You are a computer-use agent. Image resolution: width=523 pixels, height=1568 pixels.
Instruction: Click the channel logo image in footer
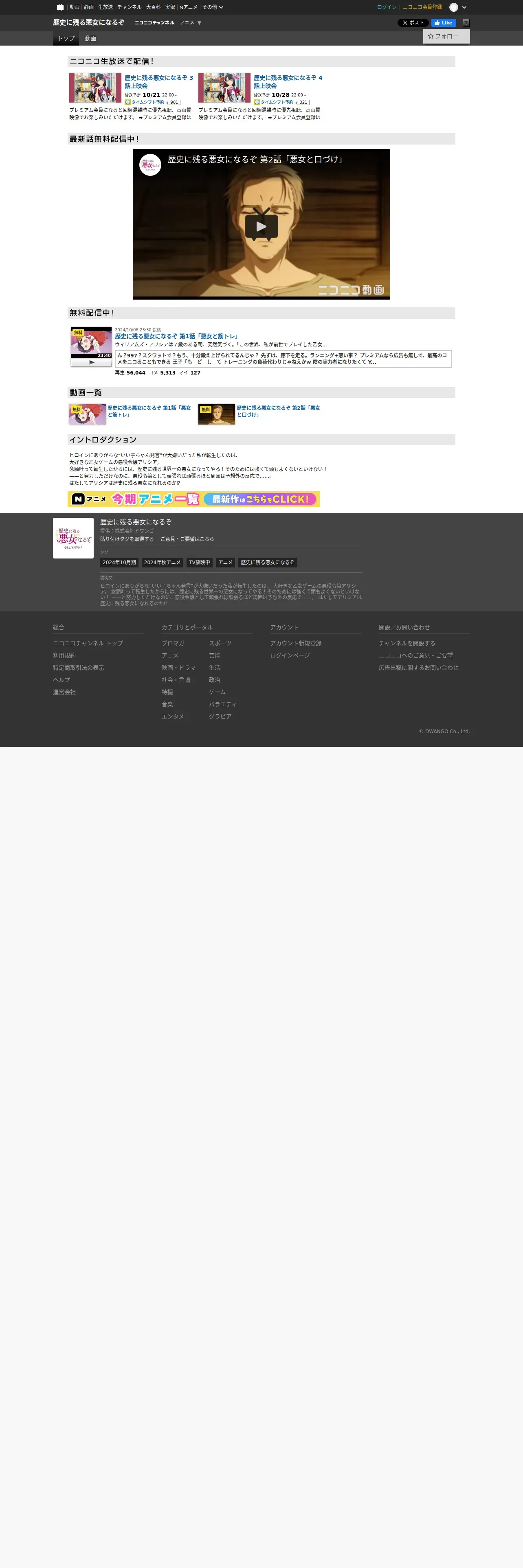coord(73,538)
